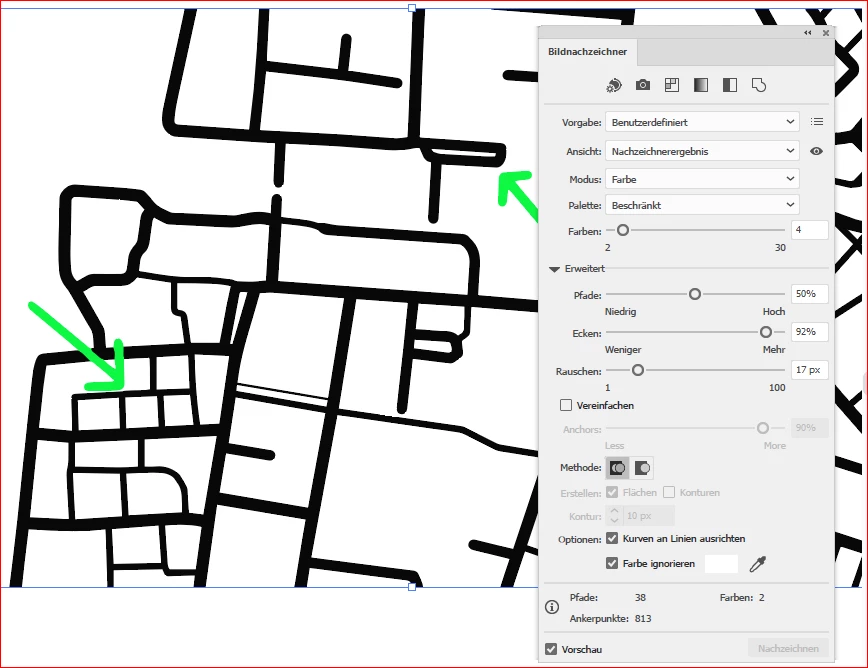Open the Vorgabe dropdown
This screenshot has height=668, width=868.
[x=702, y=122]
